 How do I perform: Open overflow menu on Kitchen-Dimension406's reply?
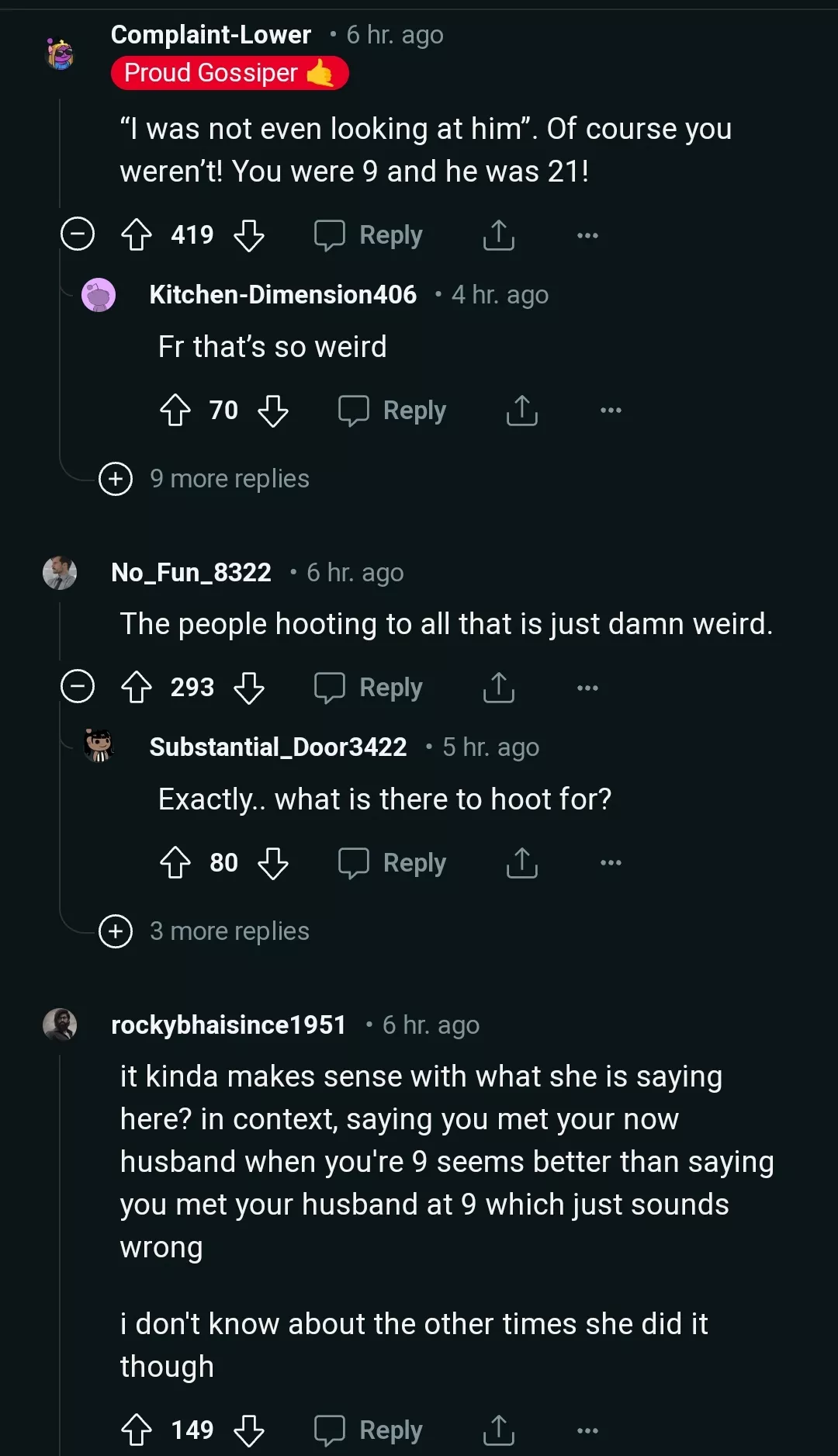(611, 411)
